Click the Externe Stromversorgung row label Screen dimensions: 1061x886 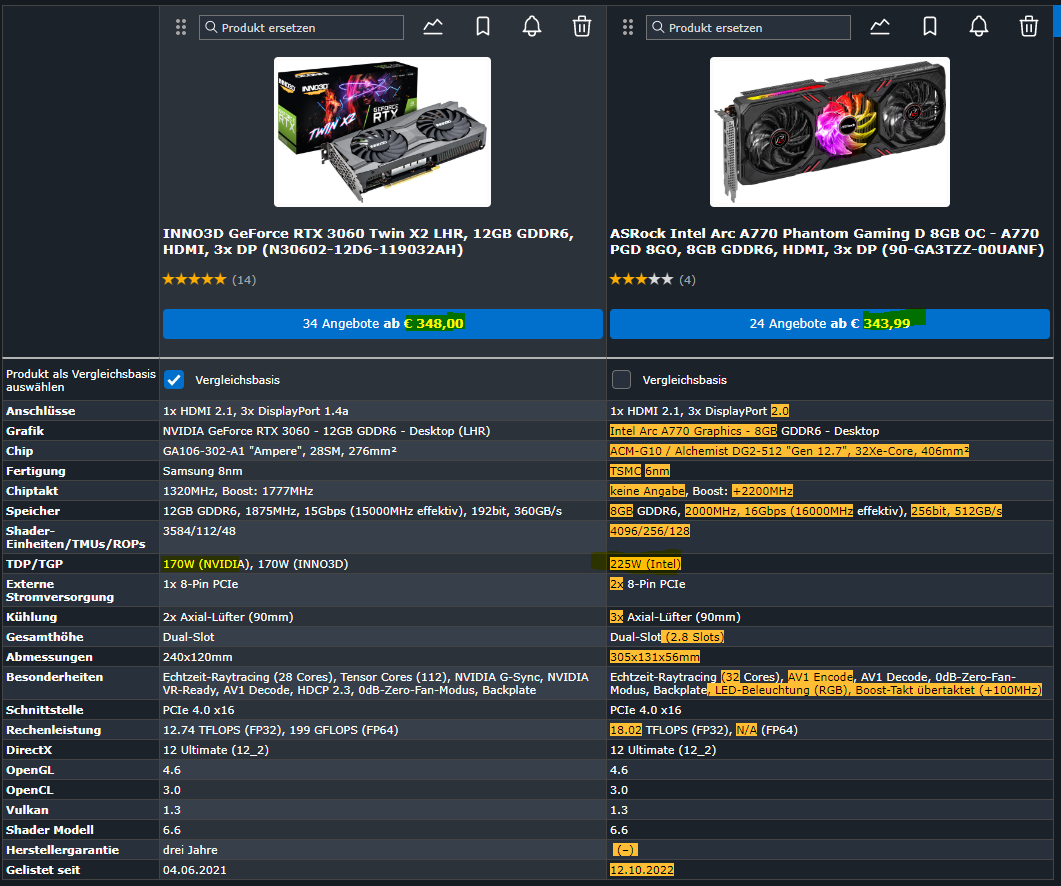tap(60, 590)
